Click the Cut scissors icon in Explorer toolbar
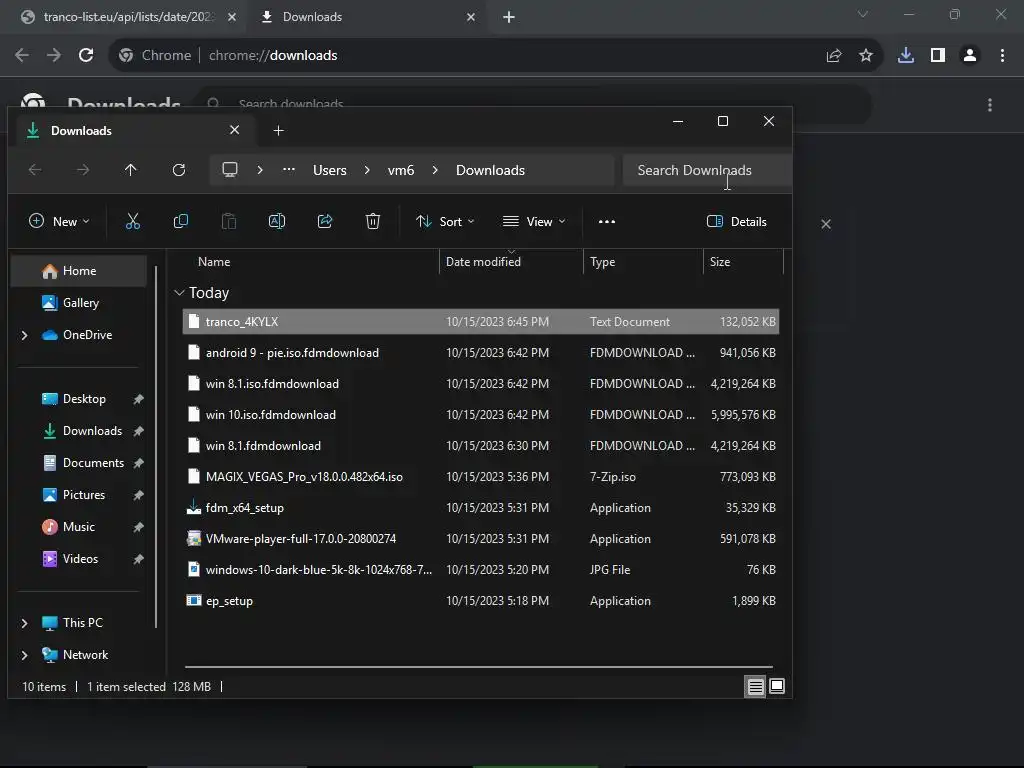Image resolution: width=1024 pixels, height=768 pixels. (x=133, y=221)
